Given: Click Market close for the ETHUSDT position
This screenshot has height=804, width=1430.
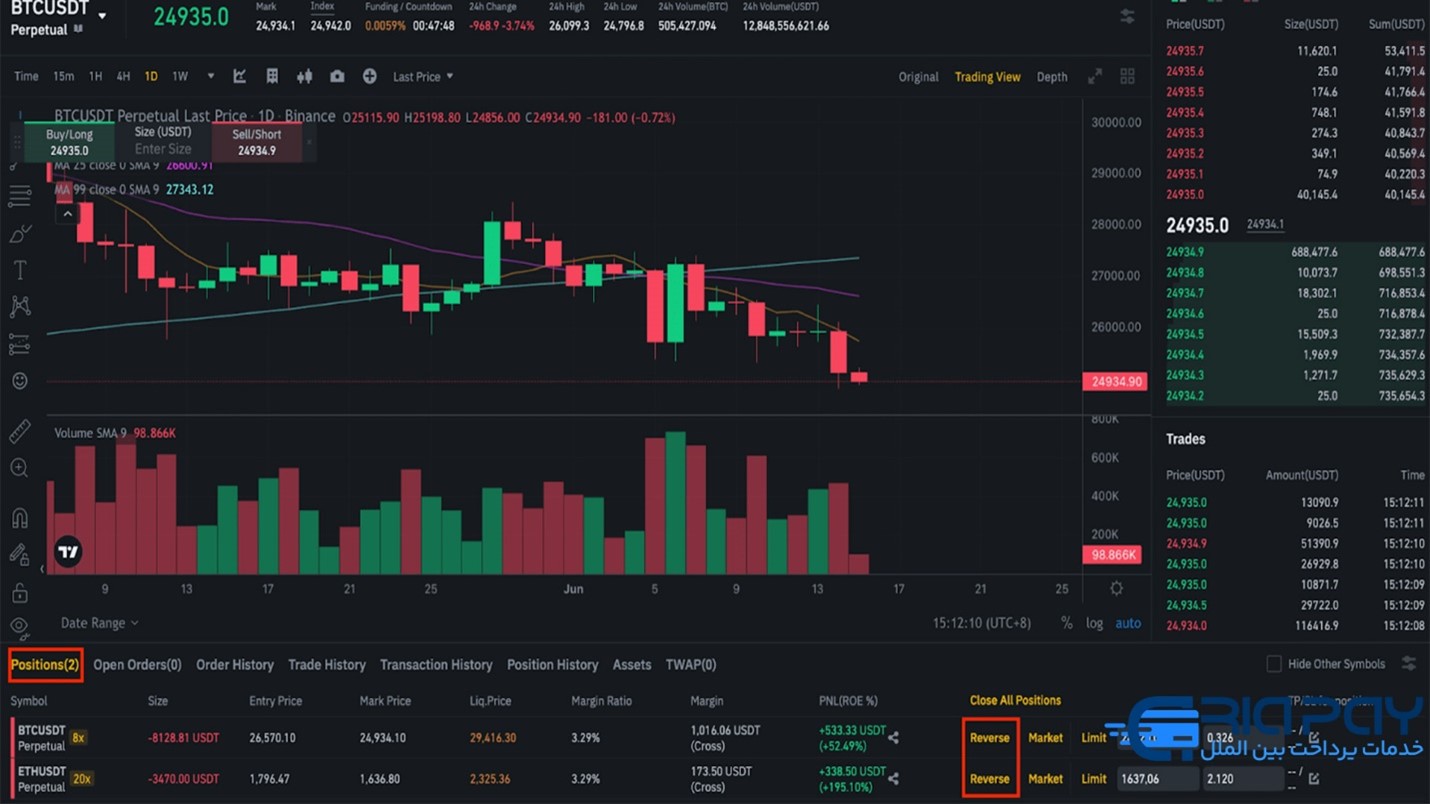Looking at the screenshot, I should click(1045, 779).
